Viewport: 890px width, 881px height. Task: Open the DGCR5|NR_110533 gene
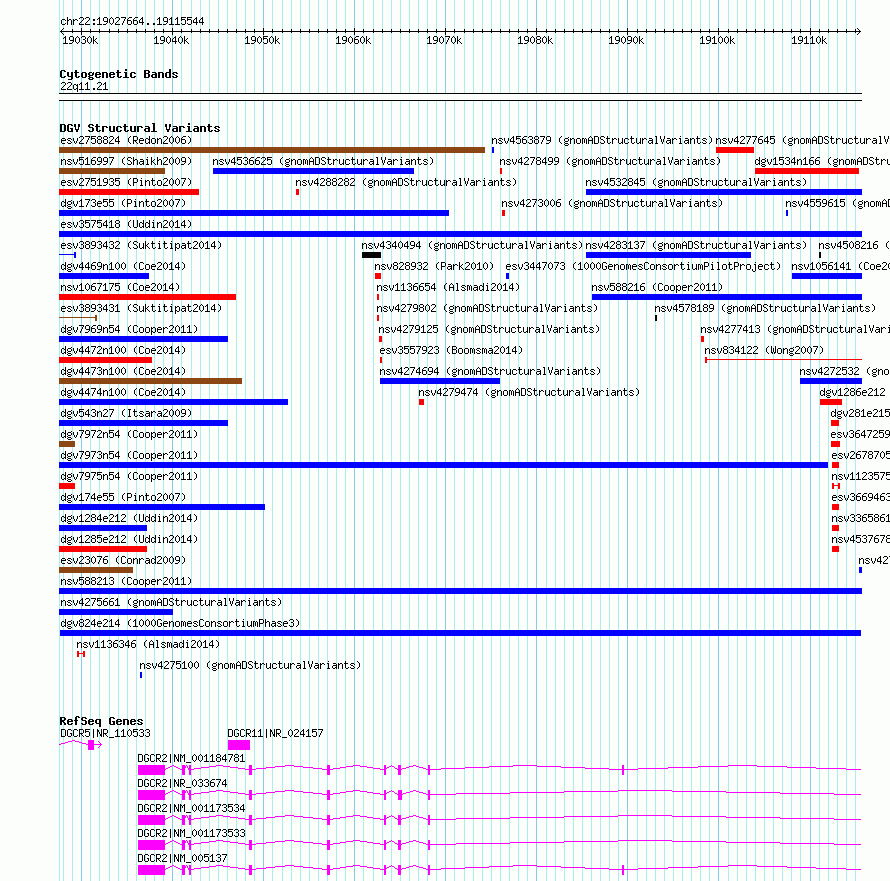[x=106, y=733]
